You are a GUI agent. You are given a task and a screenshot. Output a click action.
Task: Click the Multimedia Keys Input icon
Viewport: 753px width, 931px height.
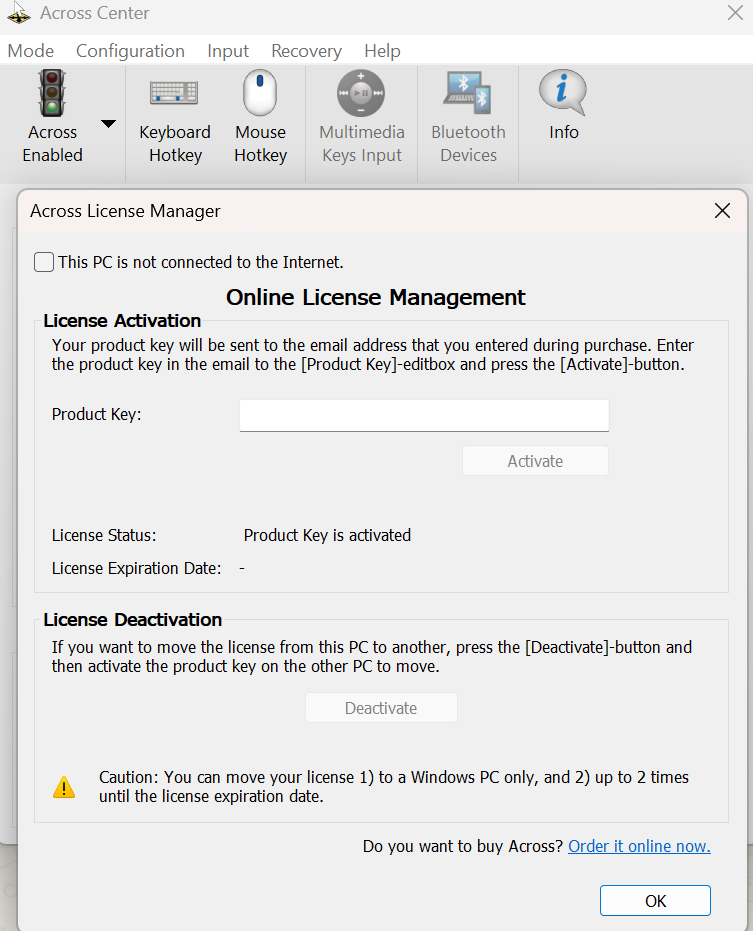tap(361, 93)
